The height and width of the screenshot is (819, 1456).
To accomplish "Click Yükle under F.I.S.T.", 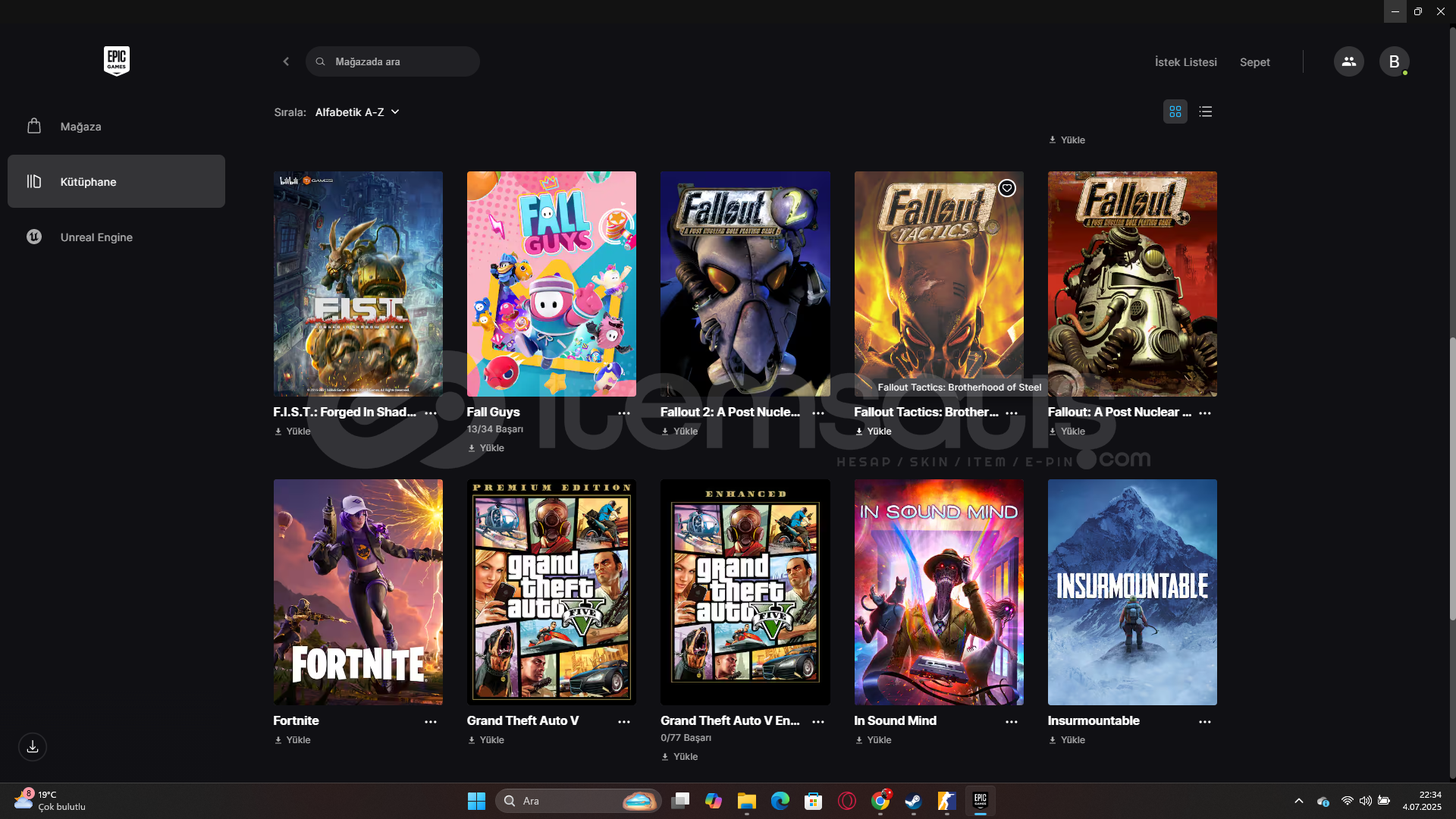I will [292, 431].
